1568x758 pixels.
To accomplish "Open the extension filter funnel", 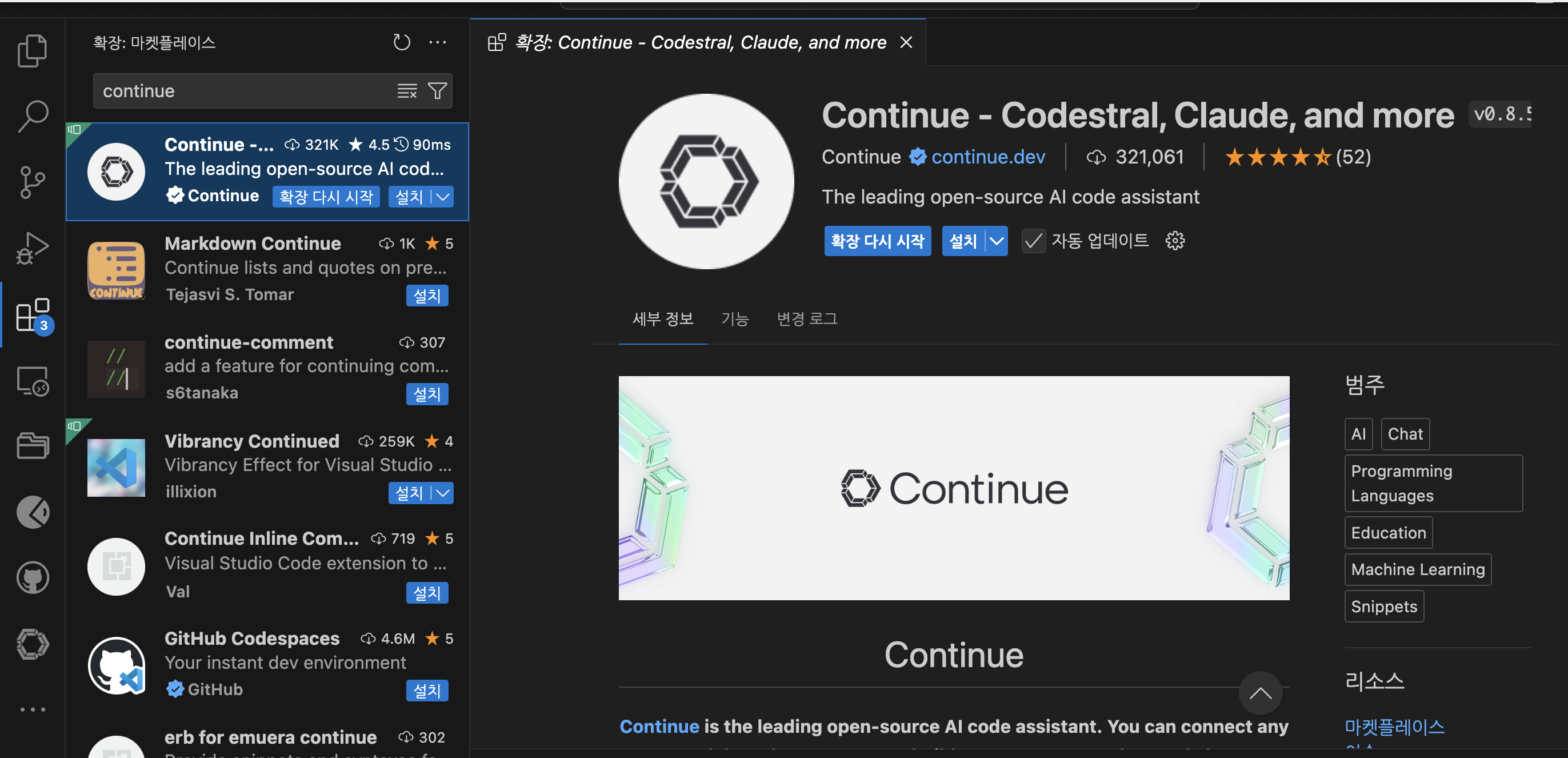I will [438, 91].
